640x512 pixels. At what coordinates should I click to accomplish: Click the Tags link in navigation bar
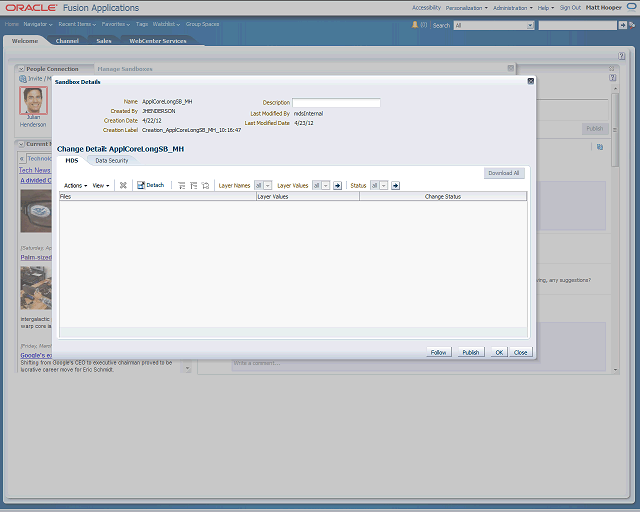point(142,24)
